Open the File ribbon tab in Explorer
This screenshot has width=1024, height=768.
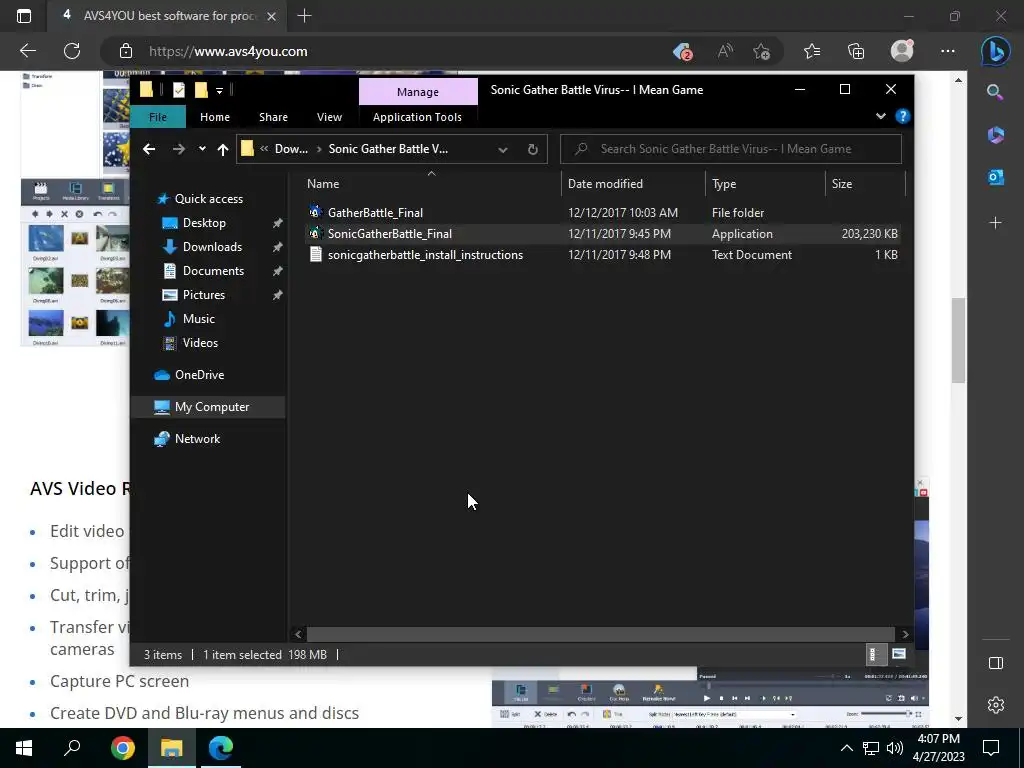(x=158, y=117)
